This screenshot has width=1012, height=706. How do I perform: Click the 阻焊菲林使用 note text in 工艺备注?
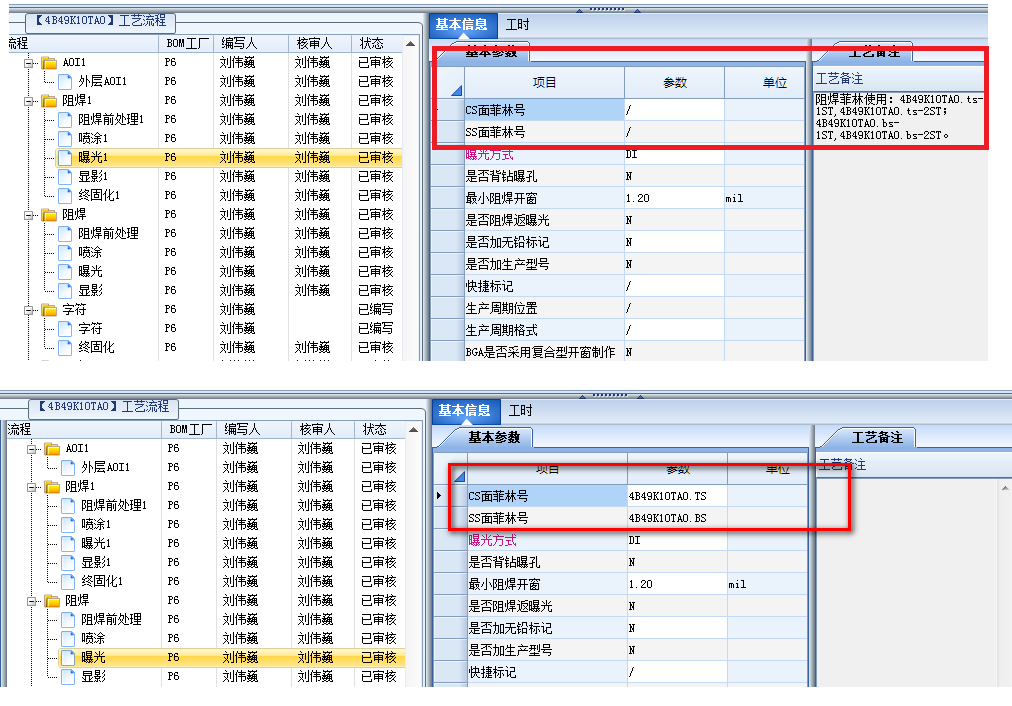pos(898,117)
